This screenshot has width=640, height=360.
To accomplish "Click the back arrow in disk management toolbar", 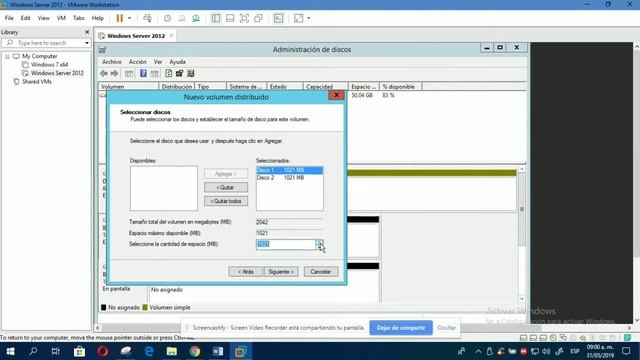I will [x=104, y=73].
